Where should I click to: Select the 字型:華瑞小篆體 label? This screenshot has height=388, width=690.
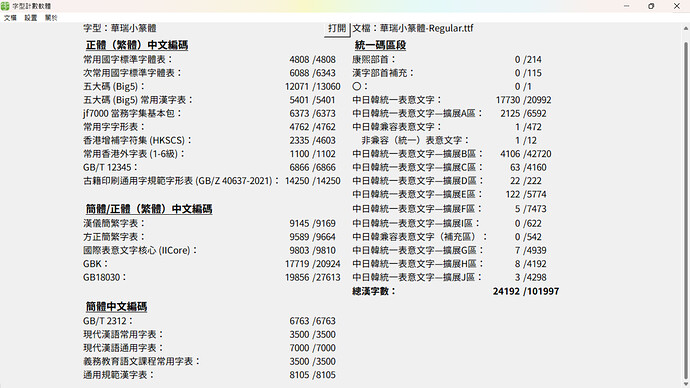120,28
